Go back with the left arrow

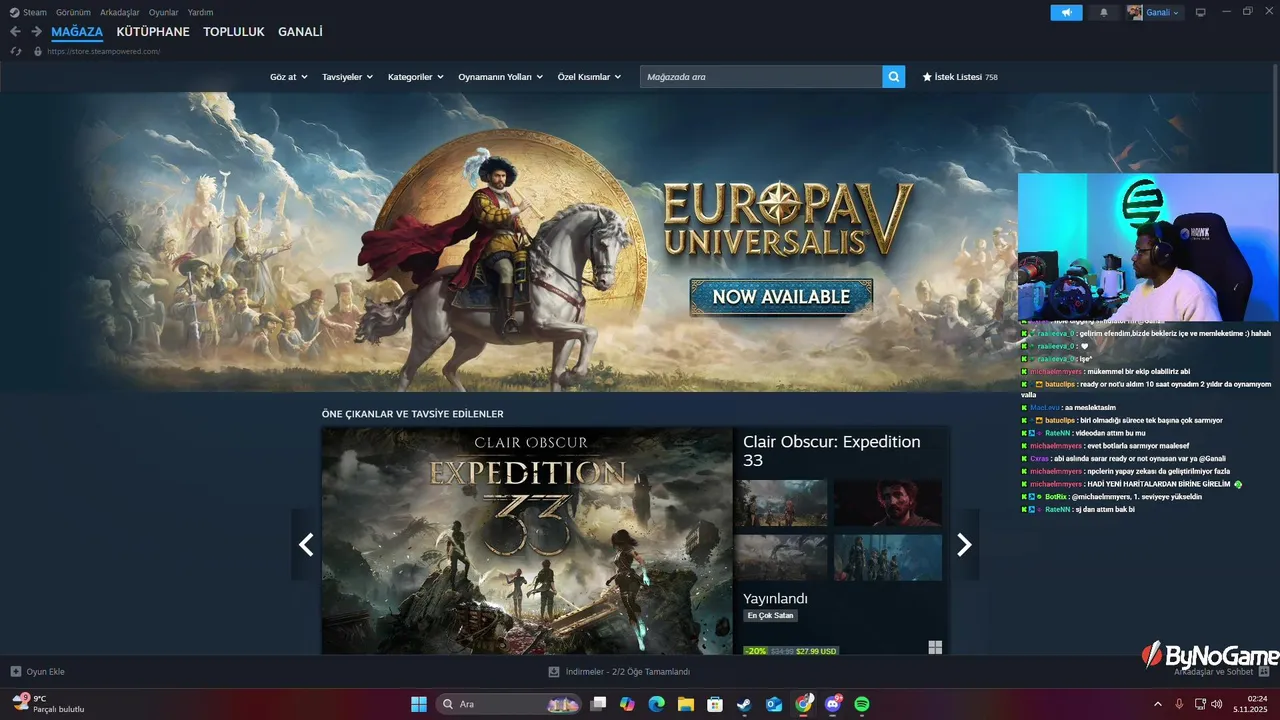point(15,32)
